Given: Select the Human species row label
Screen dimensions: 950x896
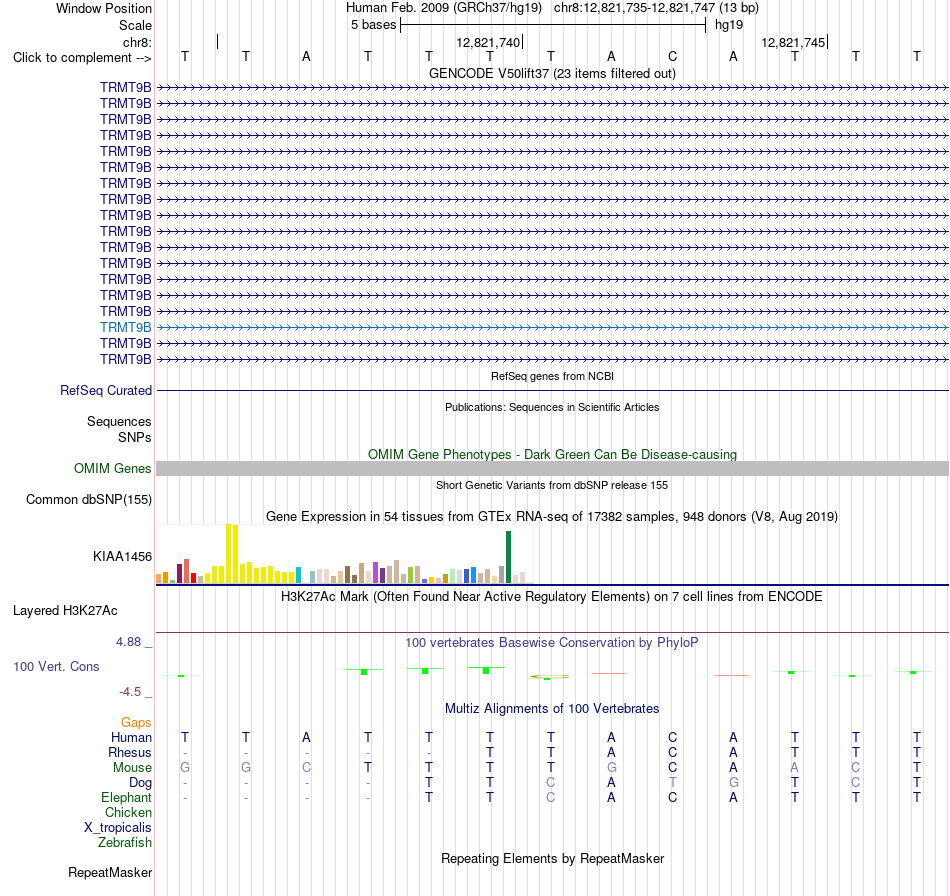Looking at the screenshot, I should pyautogui.click(x=131, y=737).
